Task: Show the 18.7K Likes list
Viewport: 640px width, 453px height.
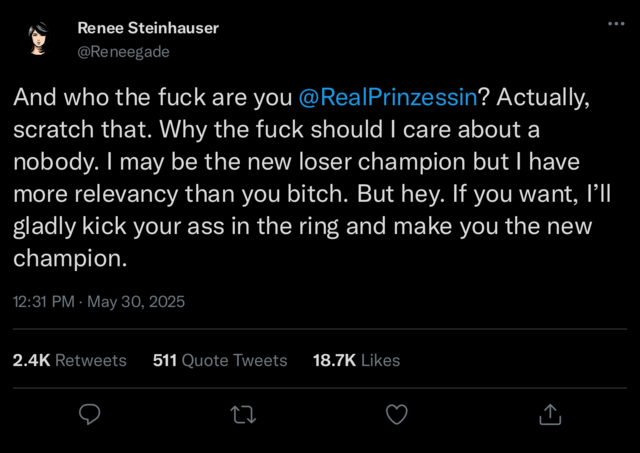Action: tap(356, 360)
